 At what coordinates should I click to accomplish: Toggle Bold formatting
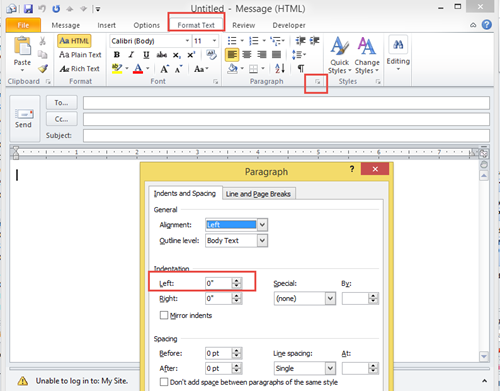[x=117, y=55]
